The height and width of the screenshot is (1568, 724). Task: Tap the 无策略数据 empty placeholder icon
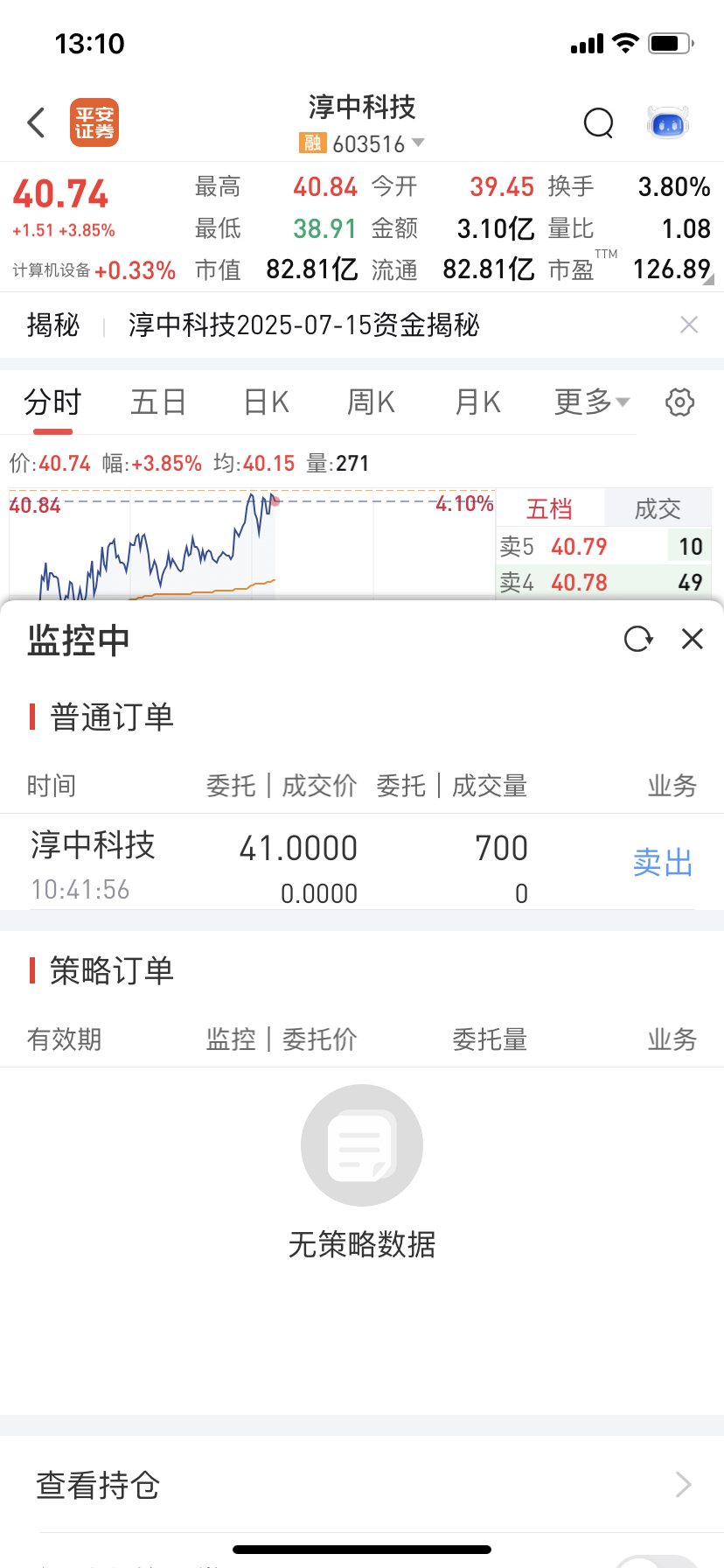click(362, 1145)
